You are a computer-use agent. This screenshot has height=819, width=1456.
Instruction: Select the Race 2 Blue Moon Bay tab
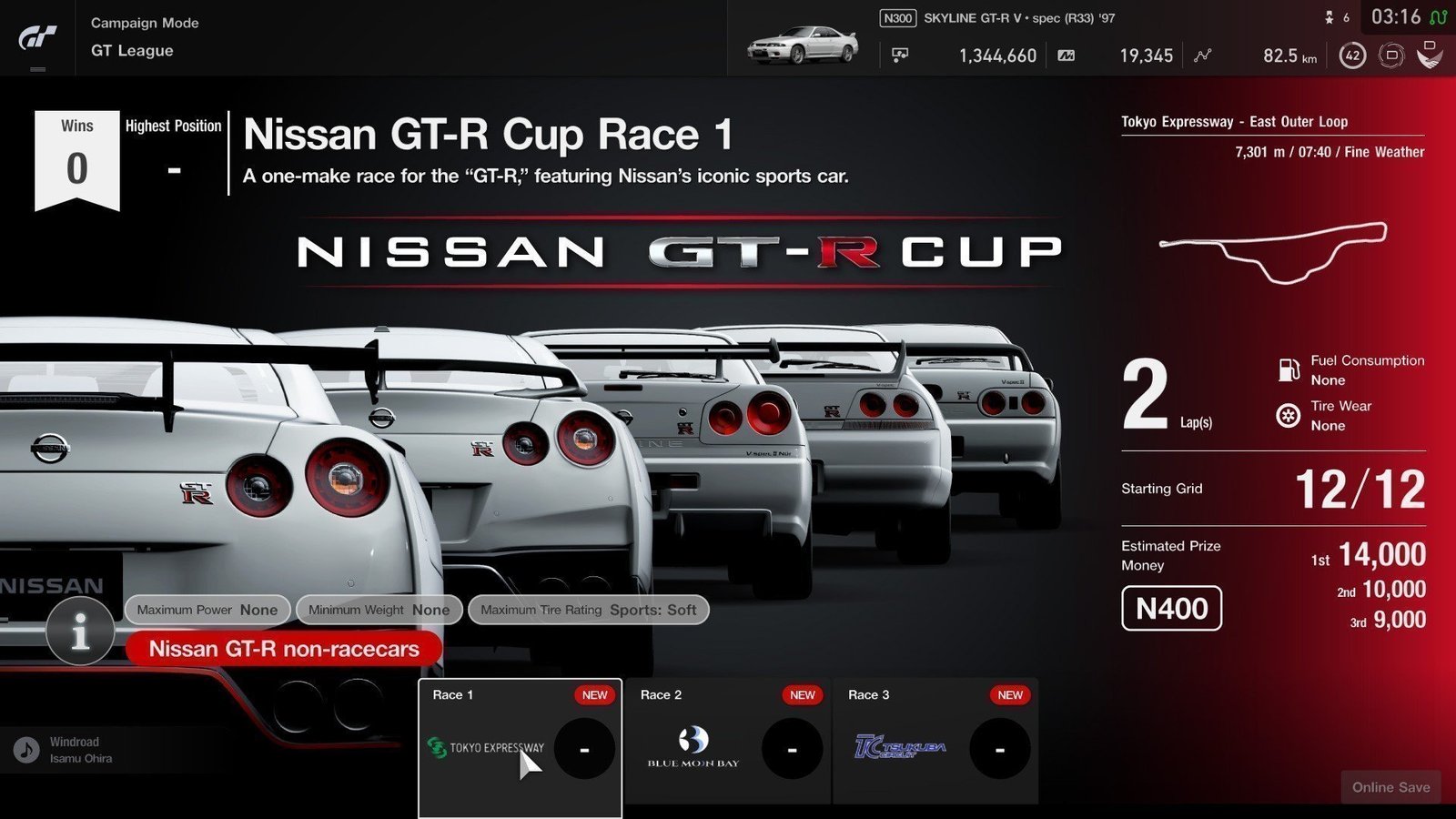727,742
